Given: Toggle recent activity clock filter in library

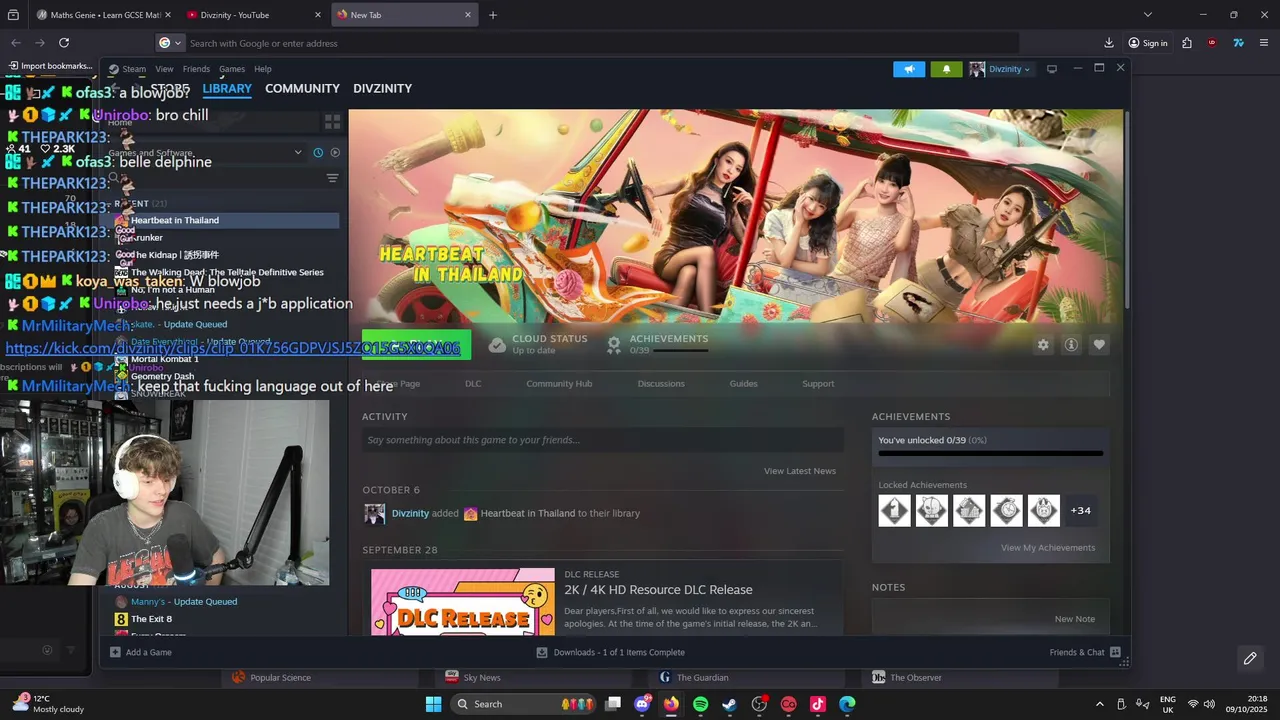Looking at the screenshot, I should click(x=318, y=153).
